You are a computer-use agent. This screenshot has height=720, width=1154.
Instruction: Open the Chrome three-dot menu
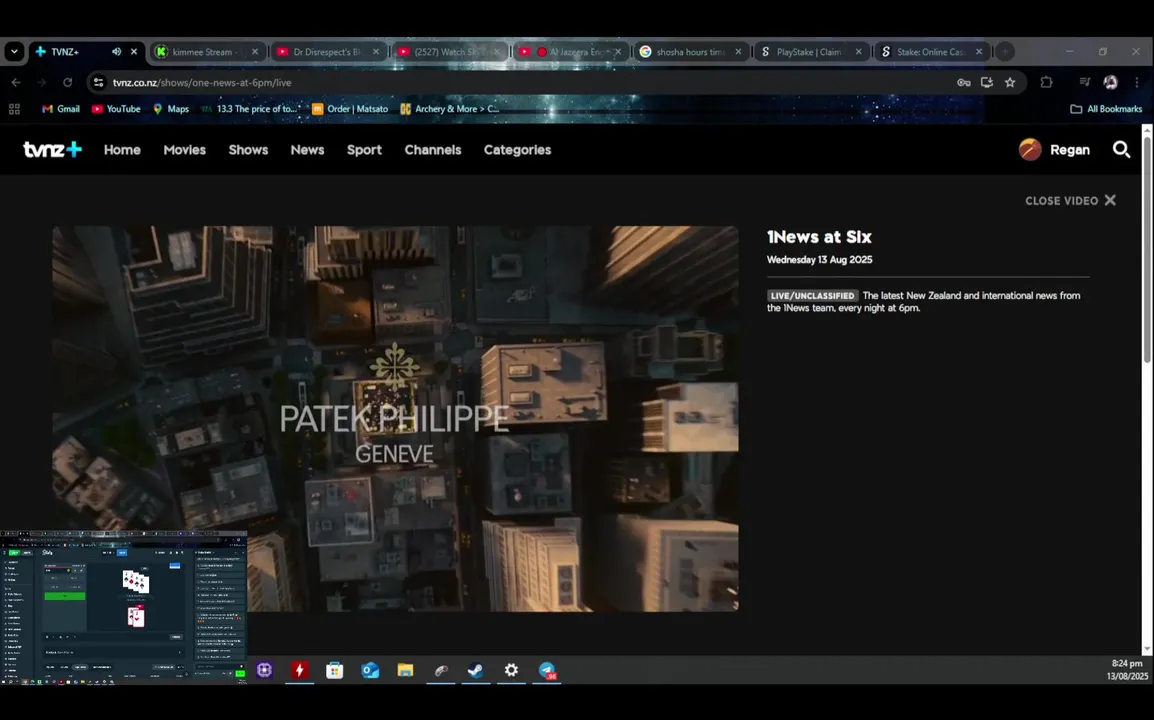1137,82
